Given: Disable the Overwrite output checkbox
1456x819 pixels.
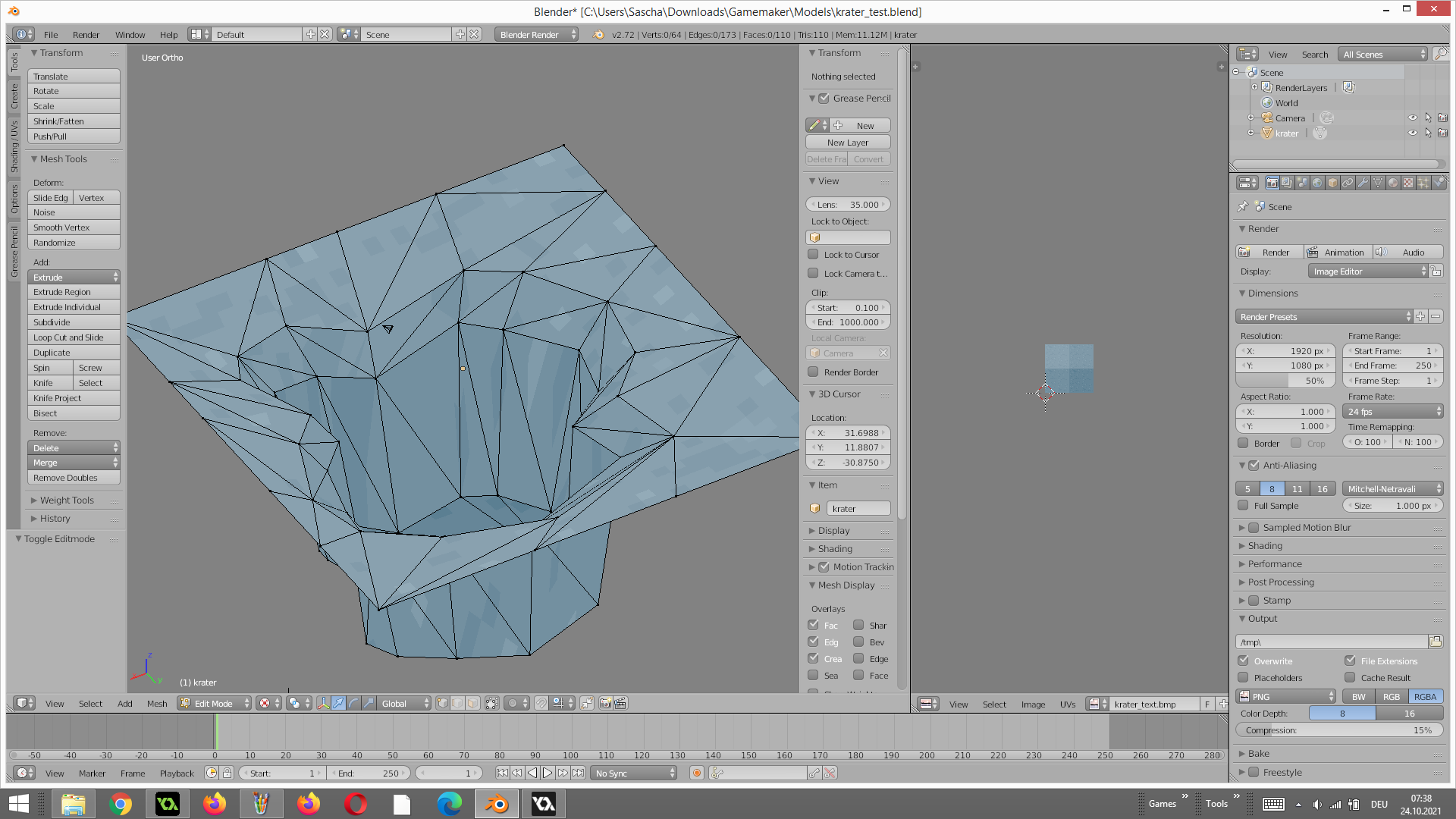Looking at the screenshot, I should [x=1244, y=661].
